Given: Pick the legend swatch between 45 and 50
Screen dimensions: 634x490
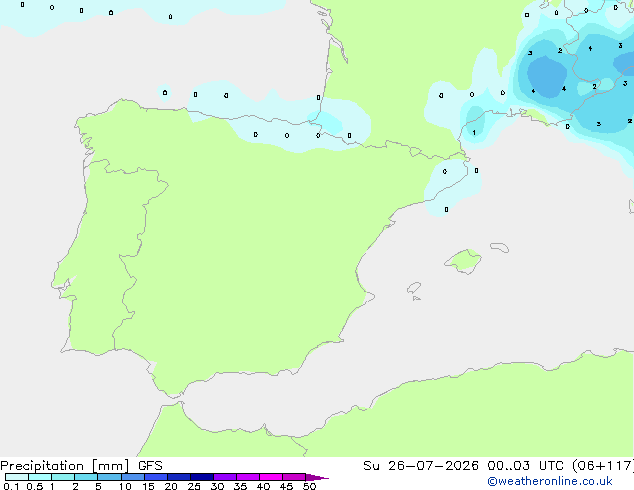Looking at the screenshot, I should (294, 477).
